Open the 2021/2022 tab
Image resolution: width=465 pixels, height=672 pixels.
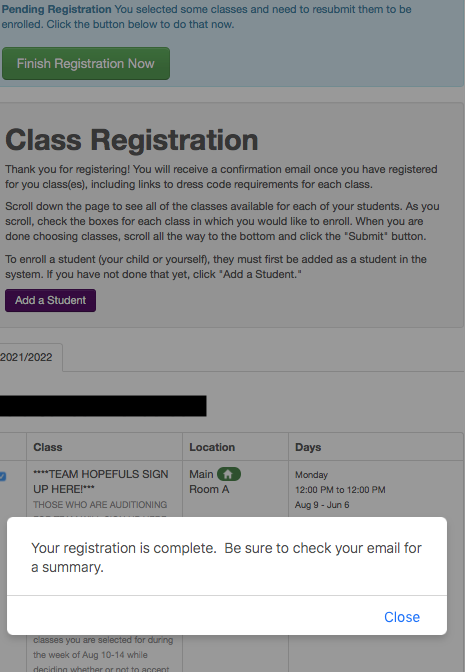27,357
